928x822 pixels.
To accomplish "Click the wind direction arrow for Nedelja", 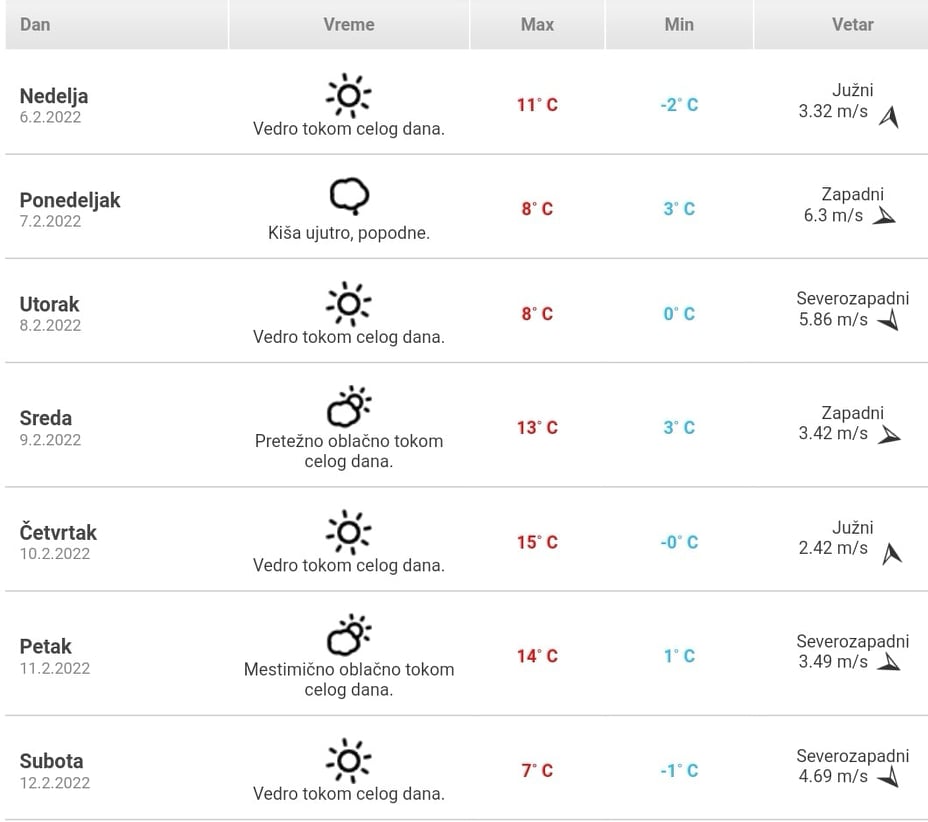I will (x=889, y=117).
